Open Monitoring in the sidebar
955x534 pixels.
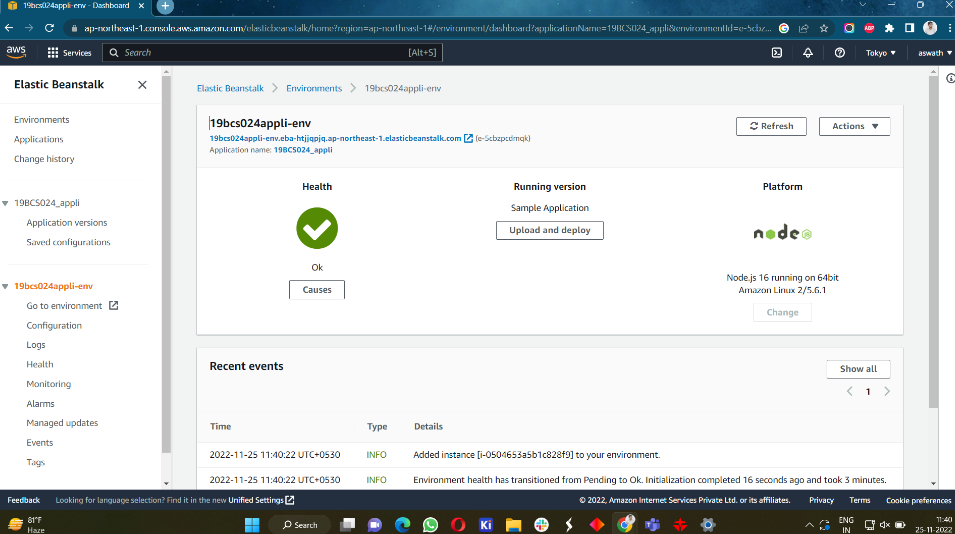click(49, 384)
